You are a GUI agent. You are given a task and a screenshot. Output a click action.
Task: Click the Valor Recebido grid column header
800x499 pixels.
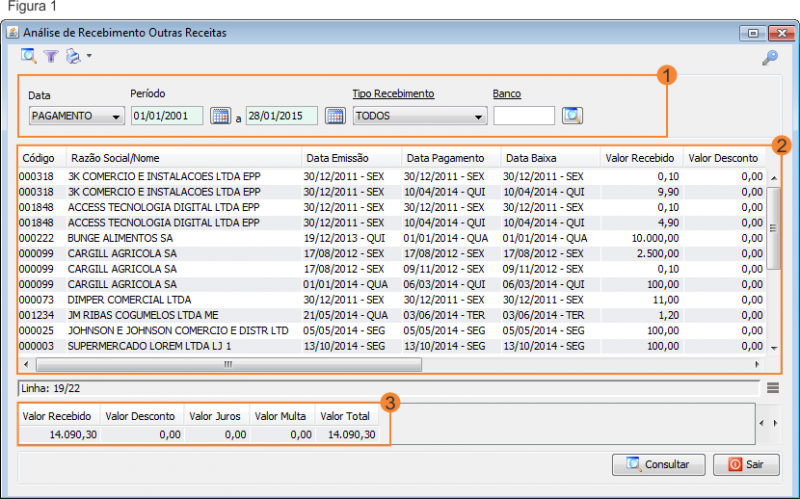[x=641, y=158]
